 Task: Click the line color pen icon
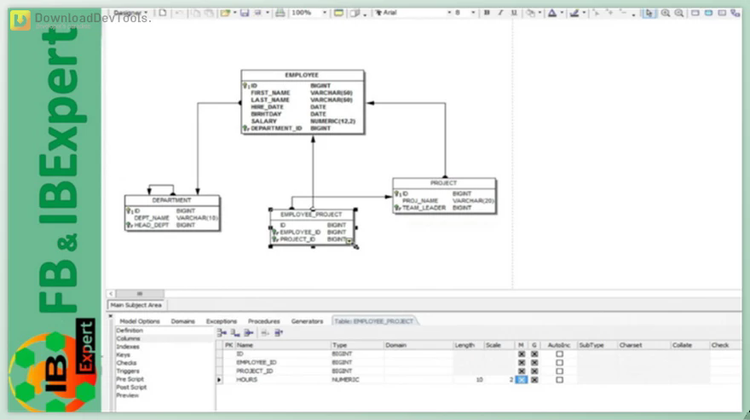(x=574, y=13)
